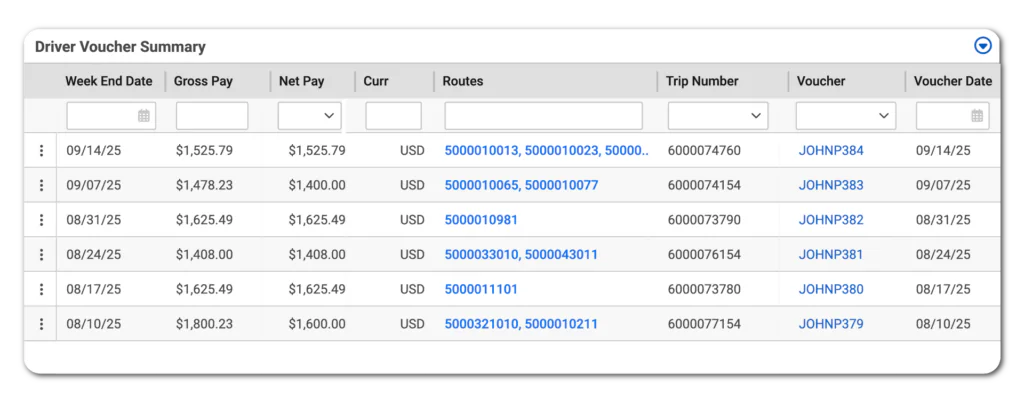Select trip number 6000074760
This screenshot has width=1024, height=405.
(x=704, y=151)
